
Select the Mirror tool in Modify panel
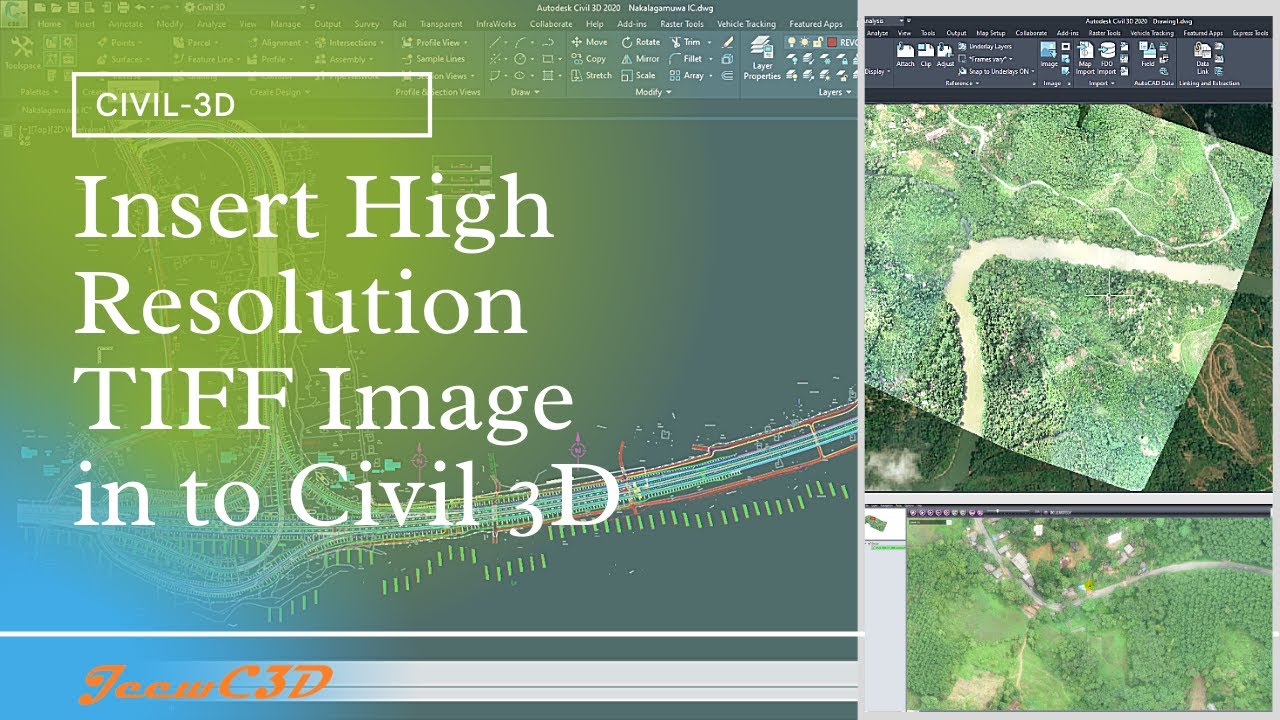[640, 59]
